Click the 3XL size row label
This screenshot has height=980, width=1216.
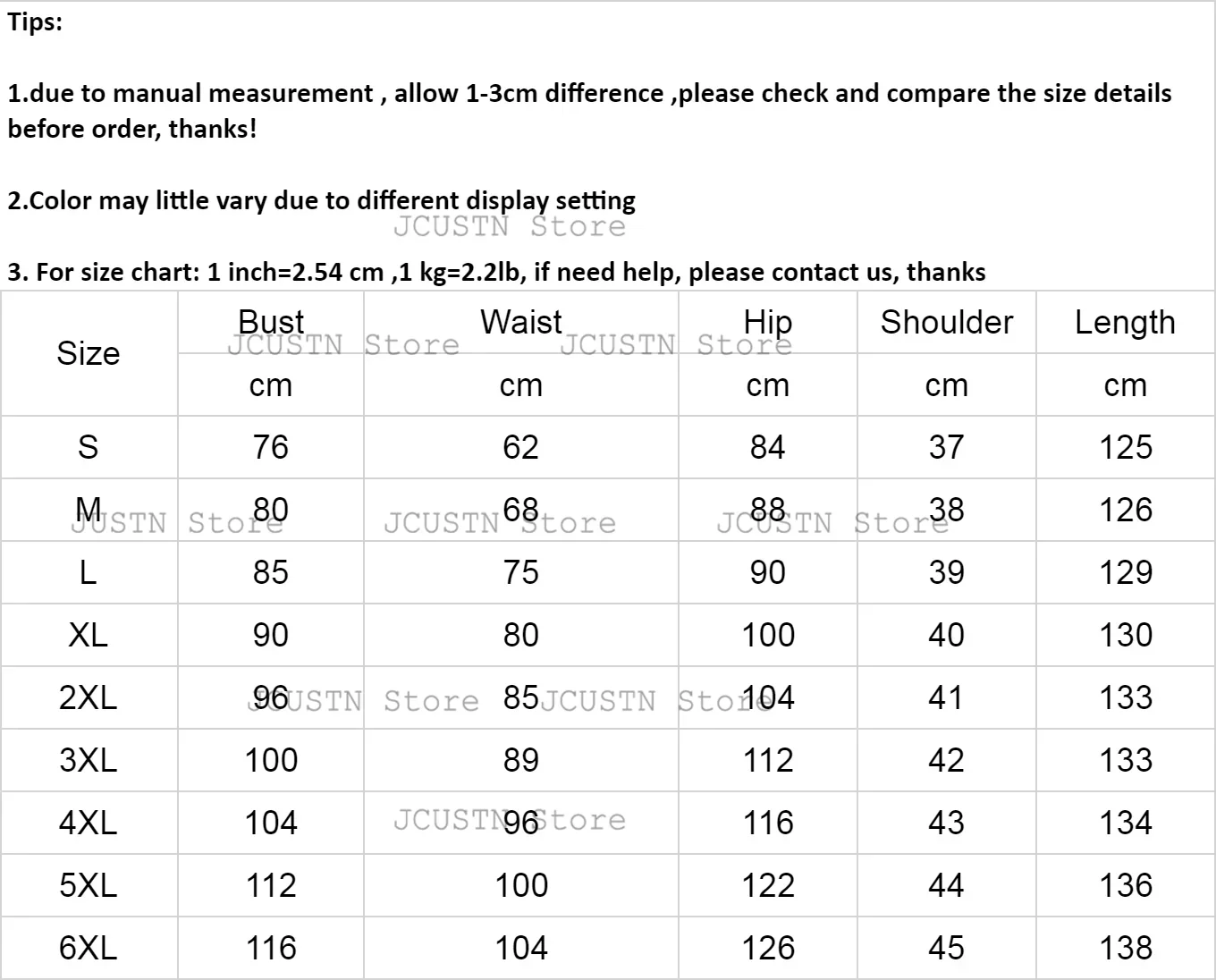point(88,760)
